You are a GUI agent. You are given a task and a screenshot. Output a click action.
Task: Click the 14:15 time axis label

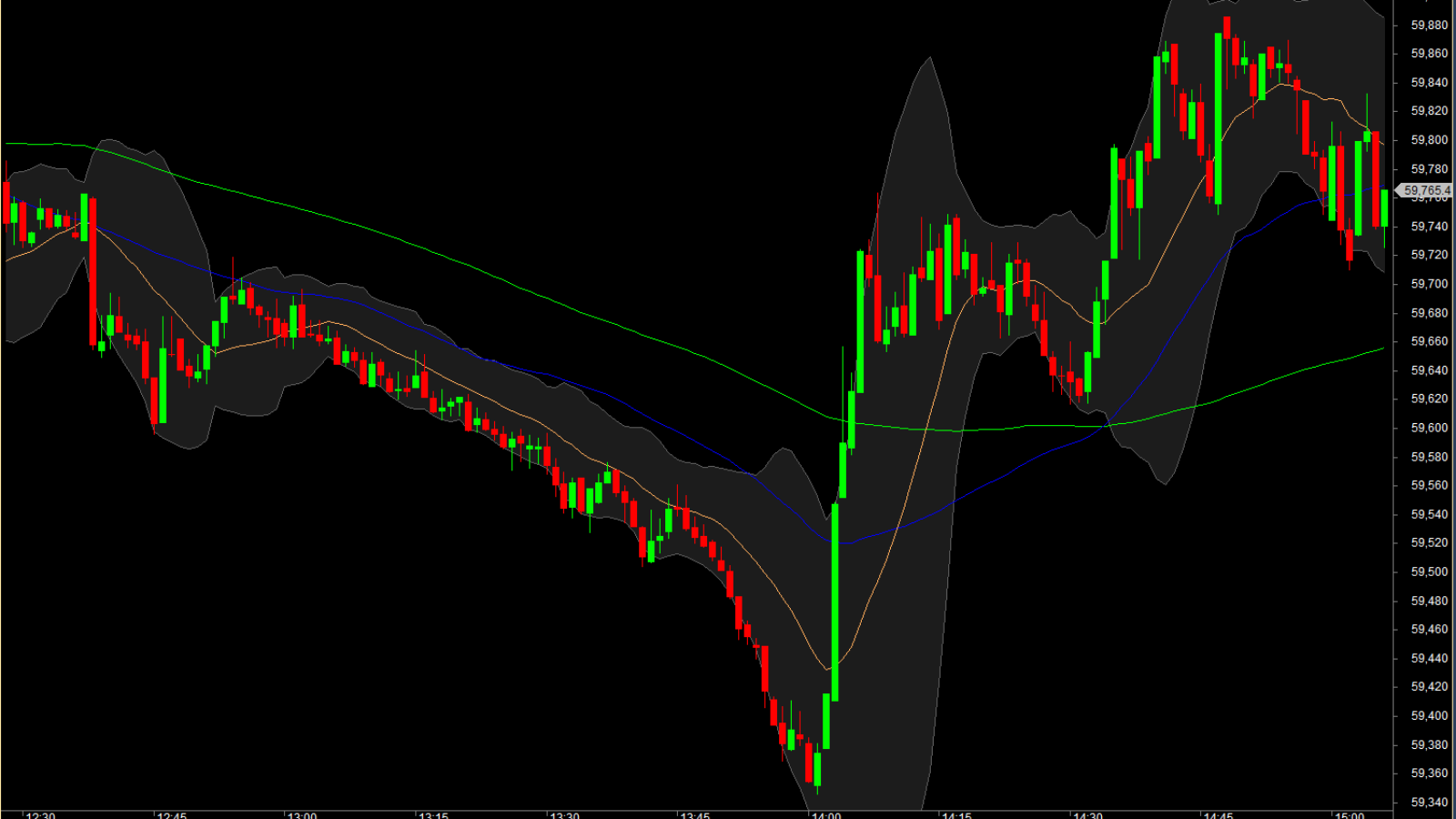956,815
